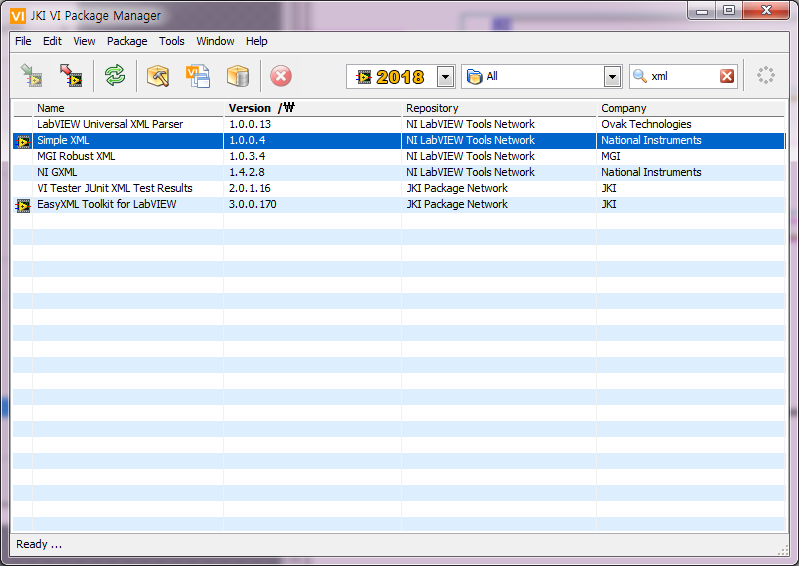Clear the xml search with red X
This screenshot has width=799, height=566.
pos(727,76)
